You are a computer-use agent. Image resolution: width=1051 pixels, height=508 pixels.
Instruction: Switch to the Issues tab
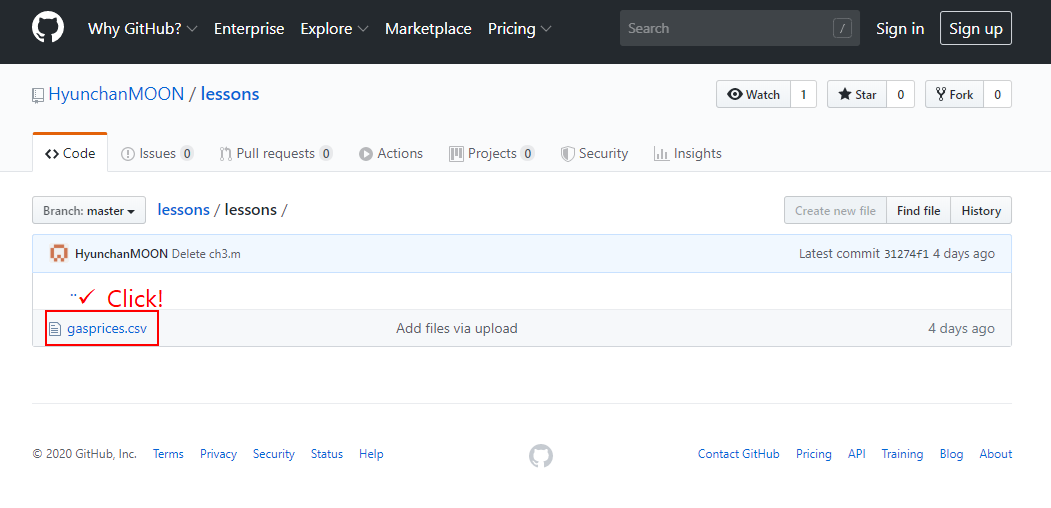(x=157, y=153)
